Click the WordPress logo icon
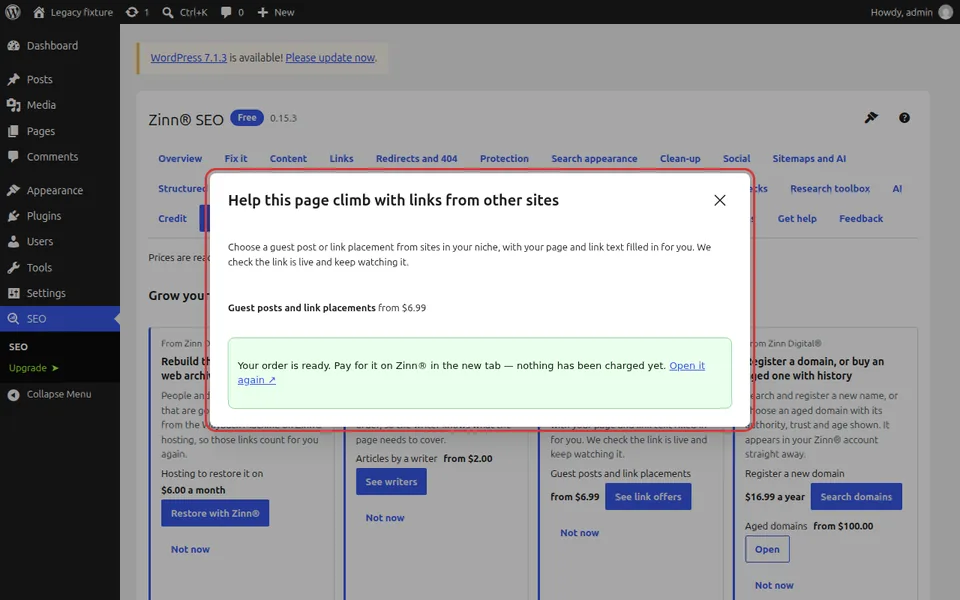960x600 pixels. click(x=13, y=12)
